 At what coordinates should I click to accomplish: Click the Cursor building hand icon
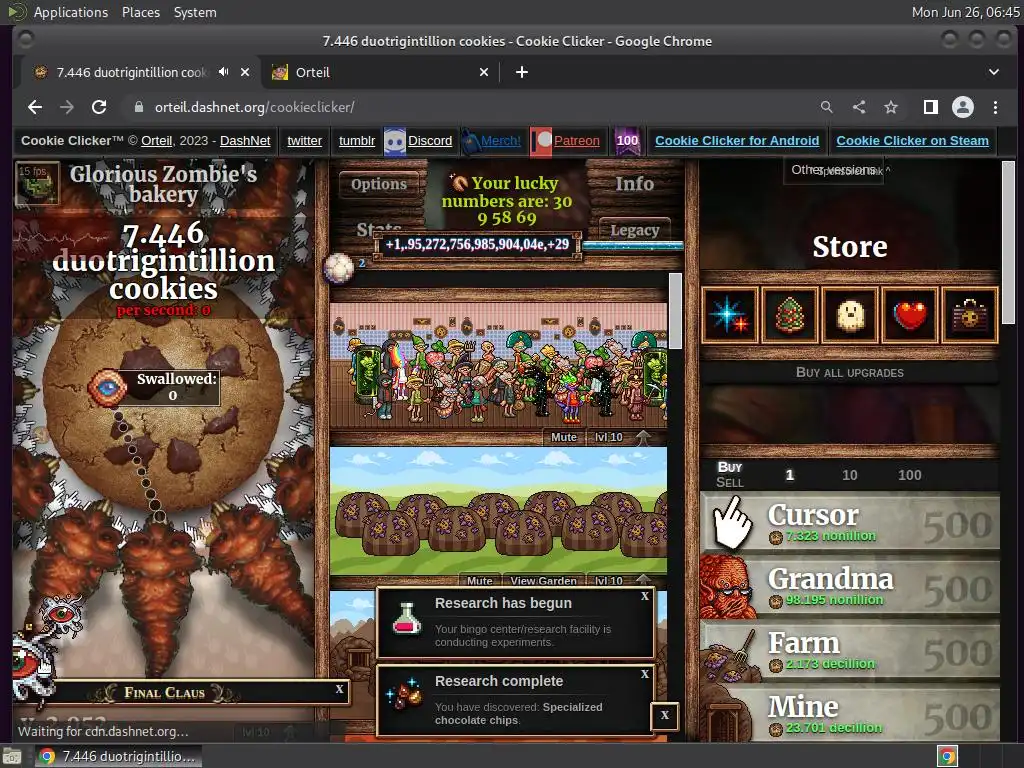point(731,522)
